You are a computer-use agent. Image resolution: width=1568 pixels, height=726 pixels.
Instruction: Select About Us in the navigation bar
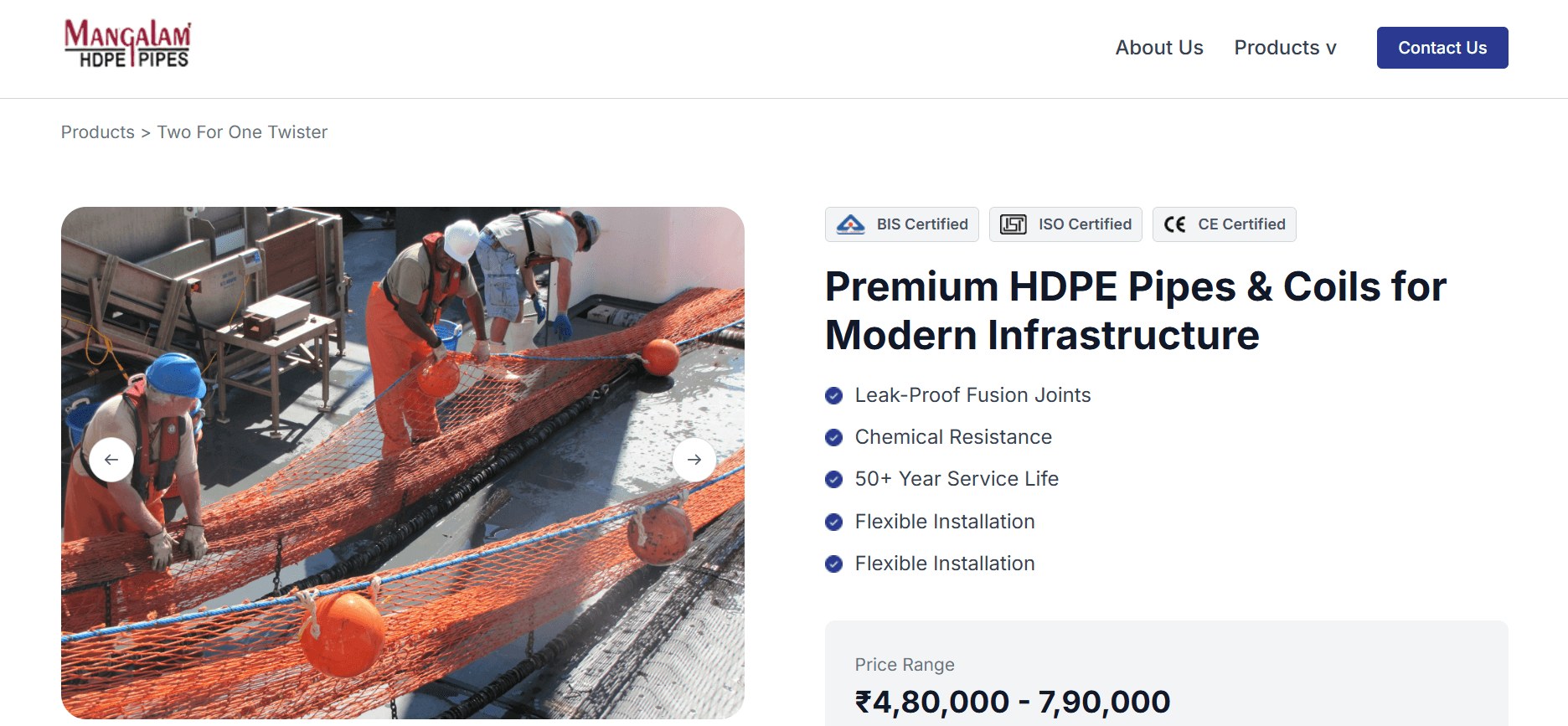(1158, 48)
